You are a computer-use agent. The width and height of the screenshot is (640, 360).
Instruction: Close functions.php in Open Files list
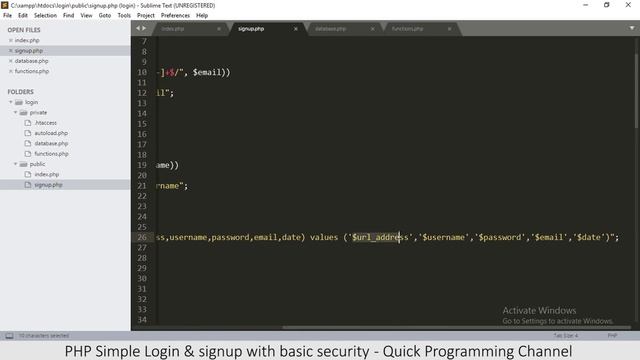tap(11, 71)
